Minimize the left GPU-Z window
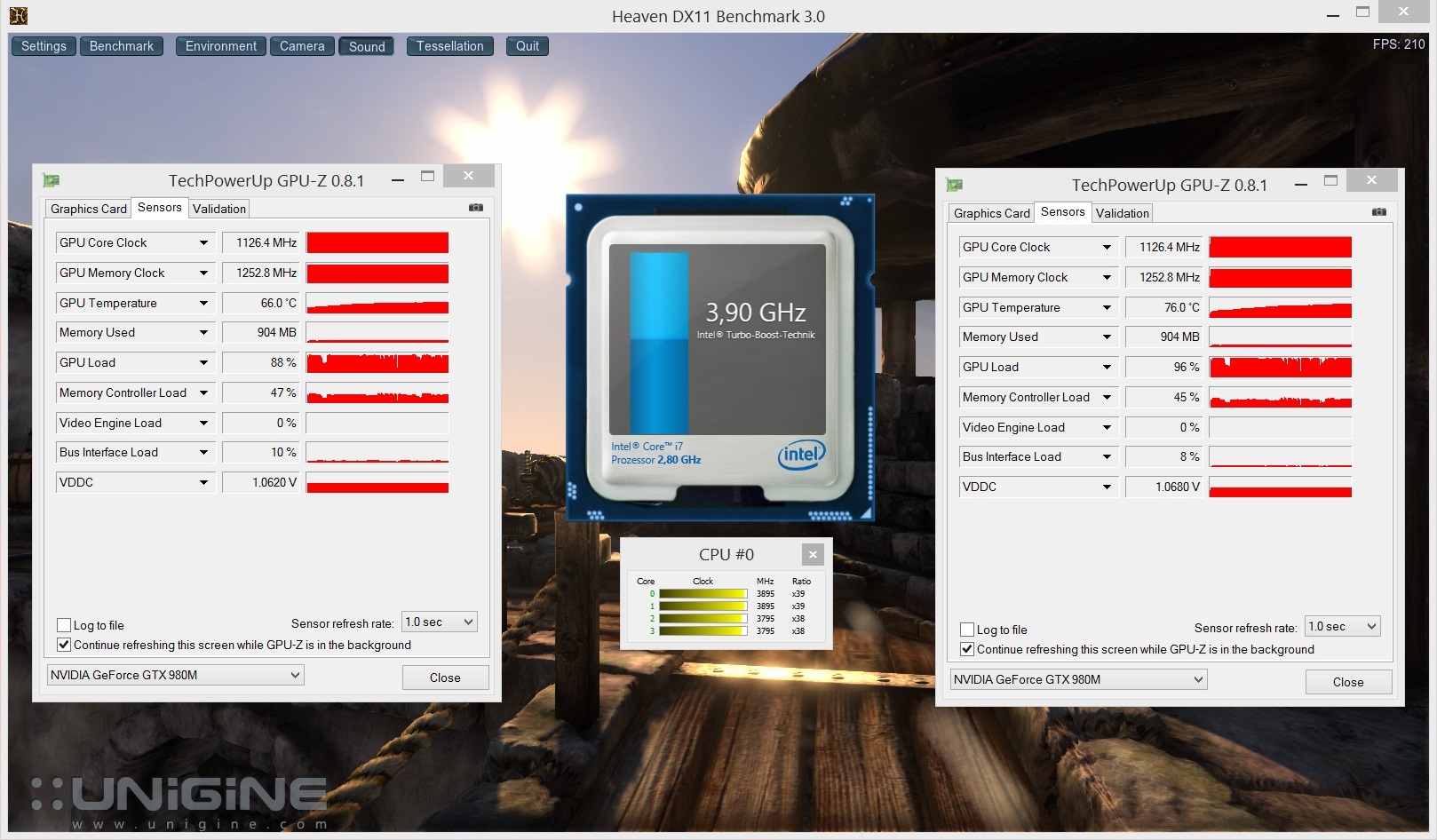 [398, 178]
